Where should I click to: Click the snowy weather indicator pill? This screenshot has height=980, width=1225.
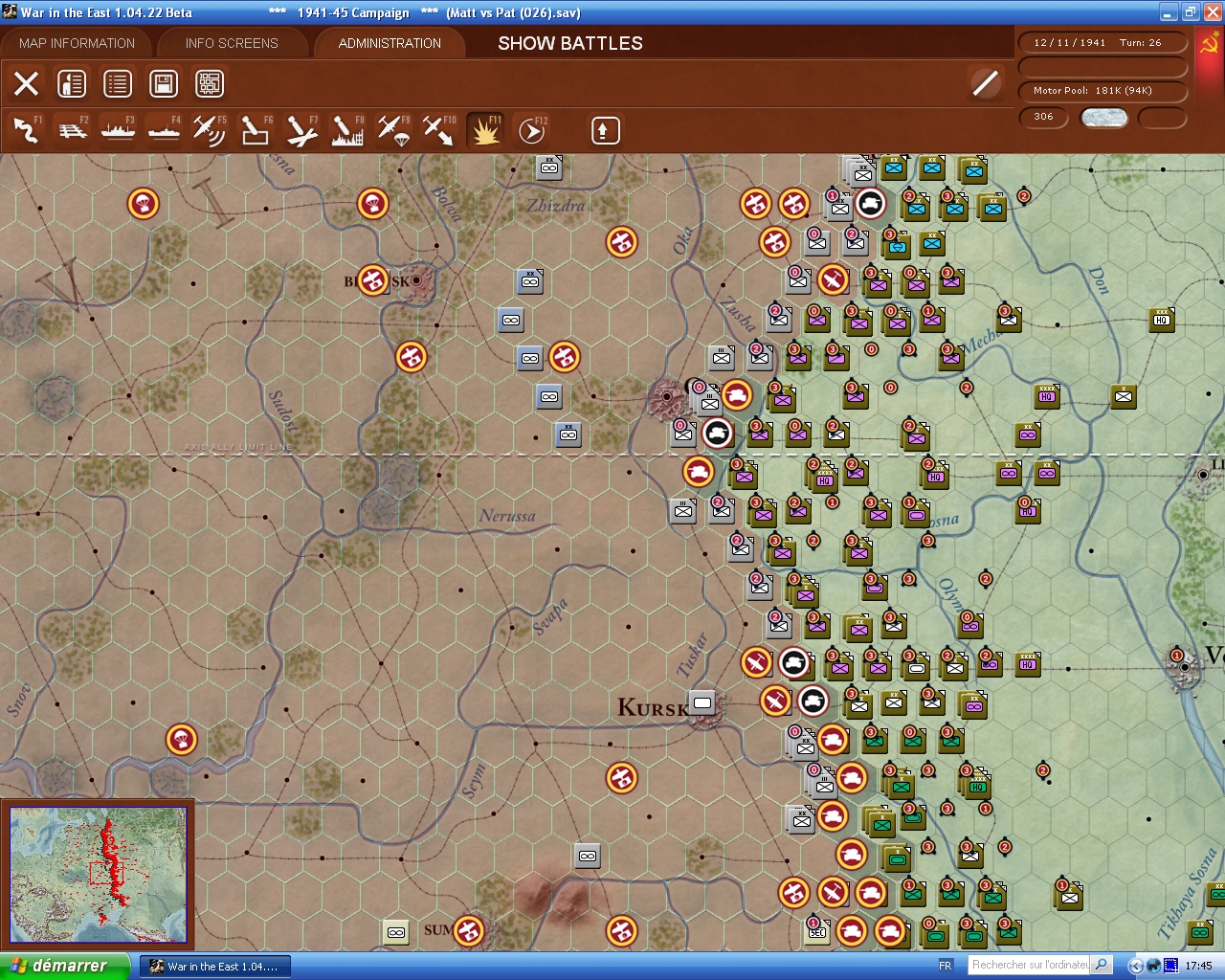pos(1103,117)
